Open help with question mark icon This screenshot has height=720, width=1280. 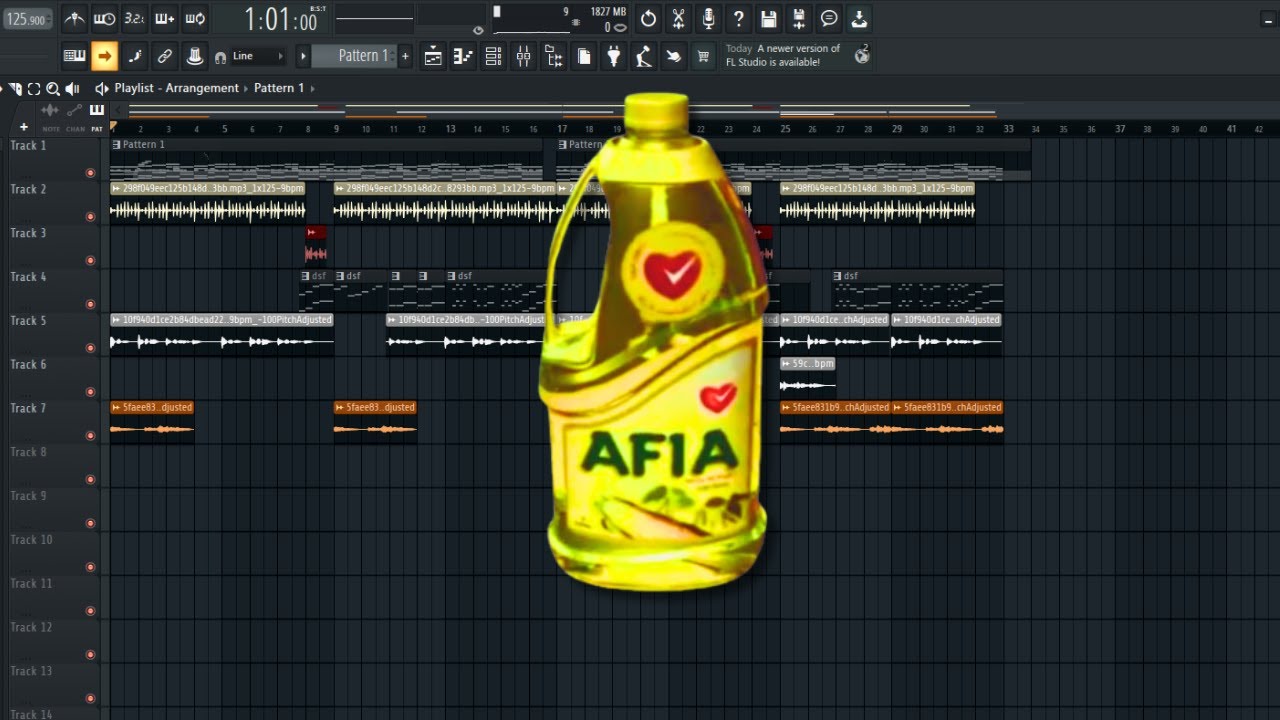(738, 18)
